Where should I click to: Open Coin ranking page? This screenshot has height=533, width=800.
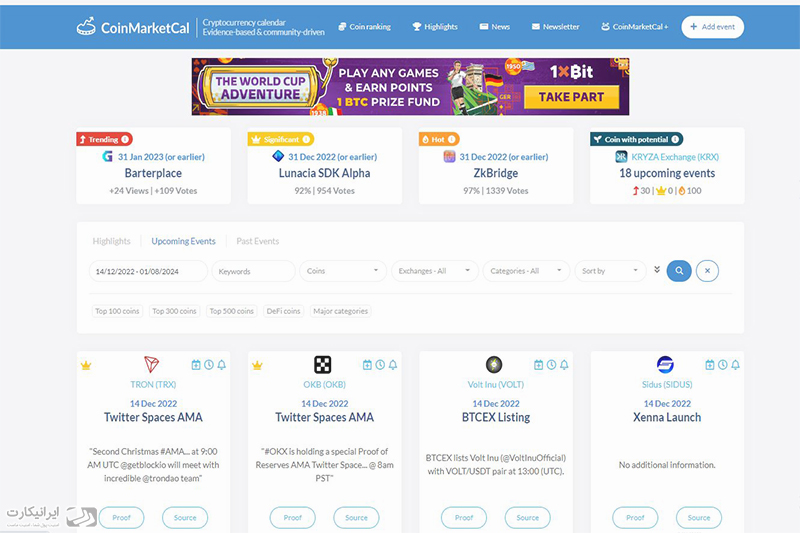point(364,27)
